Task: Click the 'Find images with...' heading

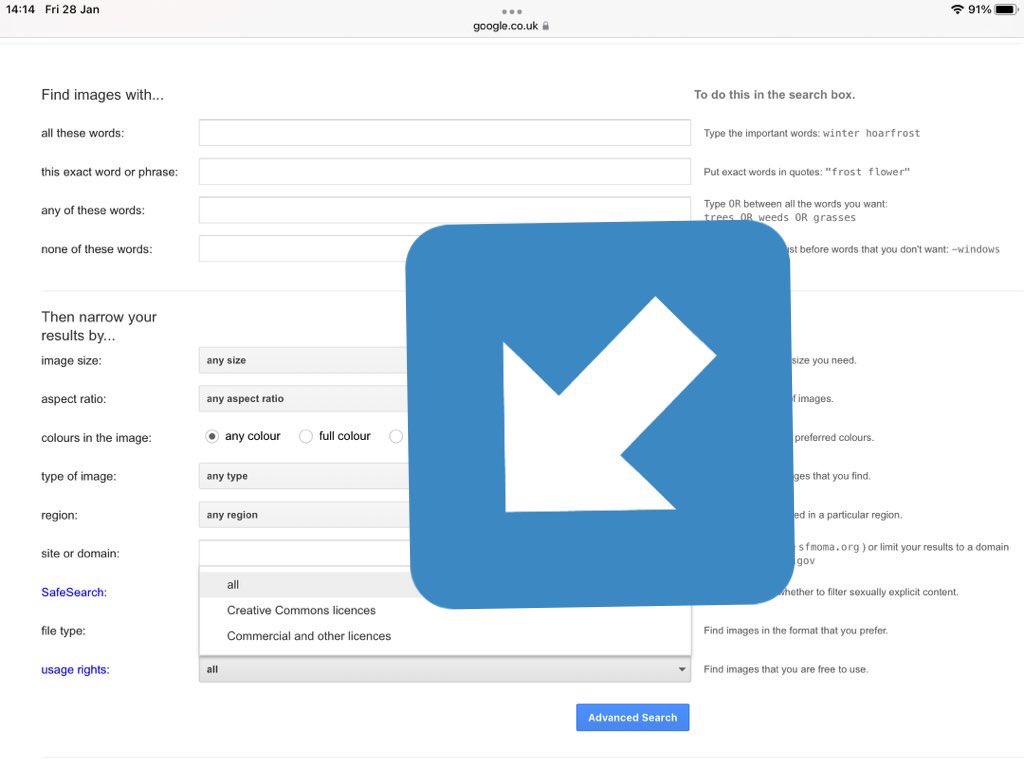Action: click(x=103, y=95)
